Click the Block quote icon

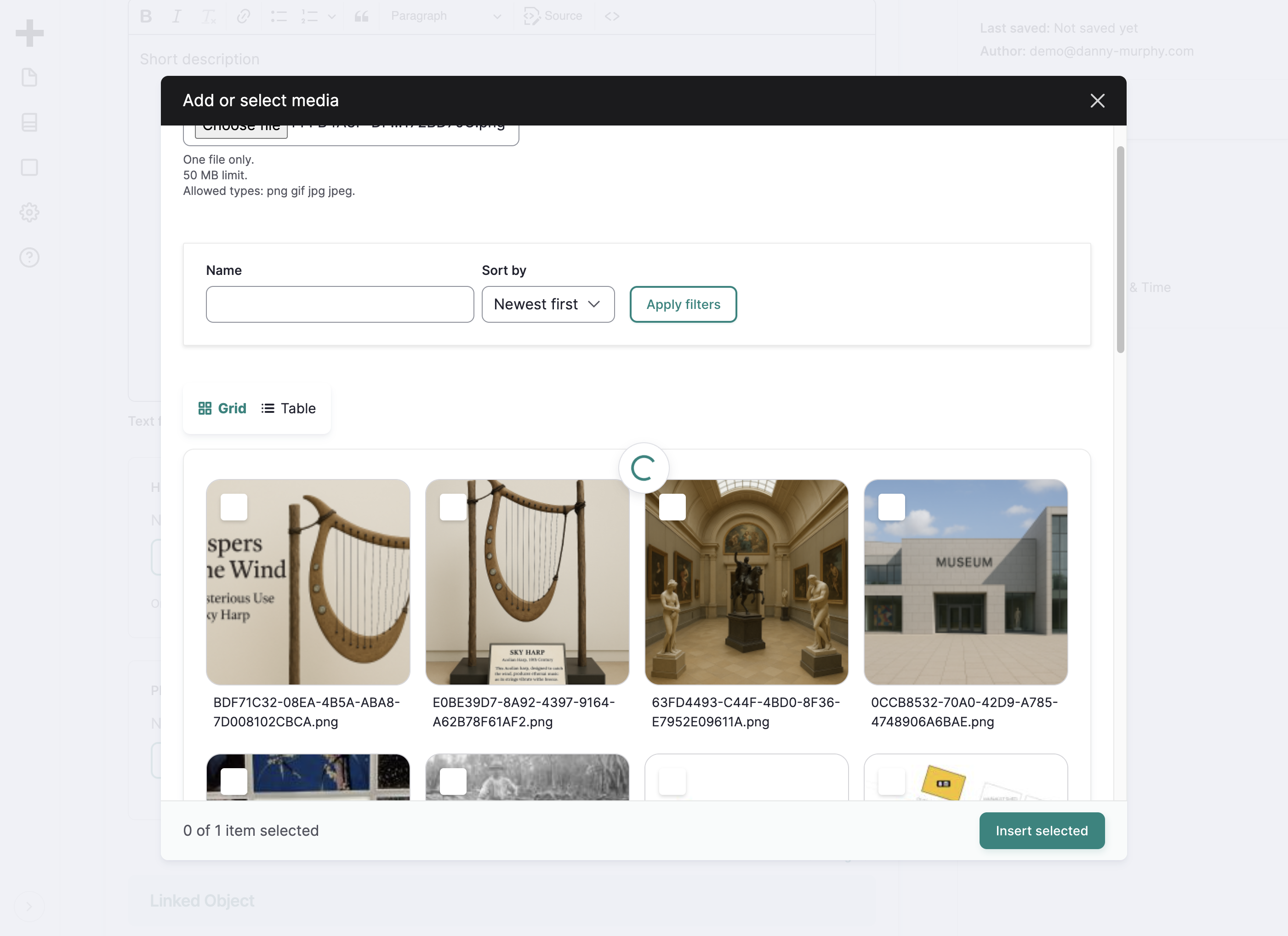[361, 16]
